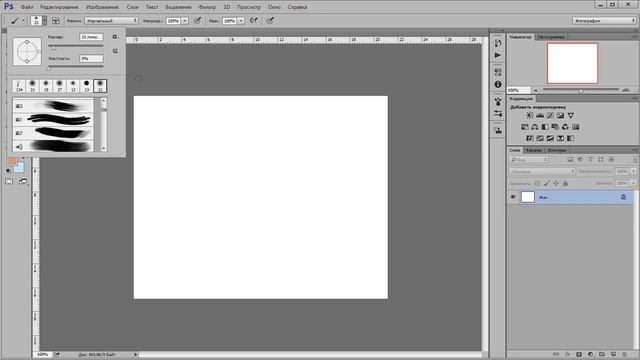
Task: Select the hard round brush 13
Action: coord(87,86)
